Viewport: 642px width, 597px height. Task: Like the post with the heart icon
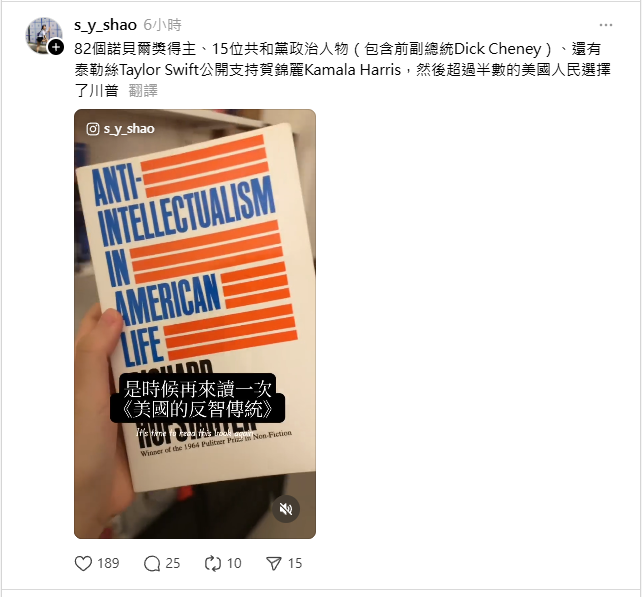83,563
